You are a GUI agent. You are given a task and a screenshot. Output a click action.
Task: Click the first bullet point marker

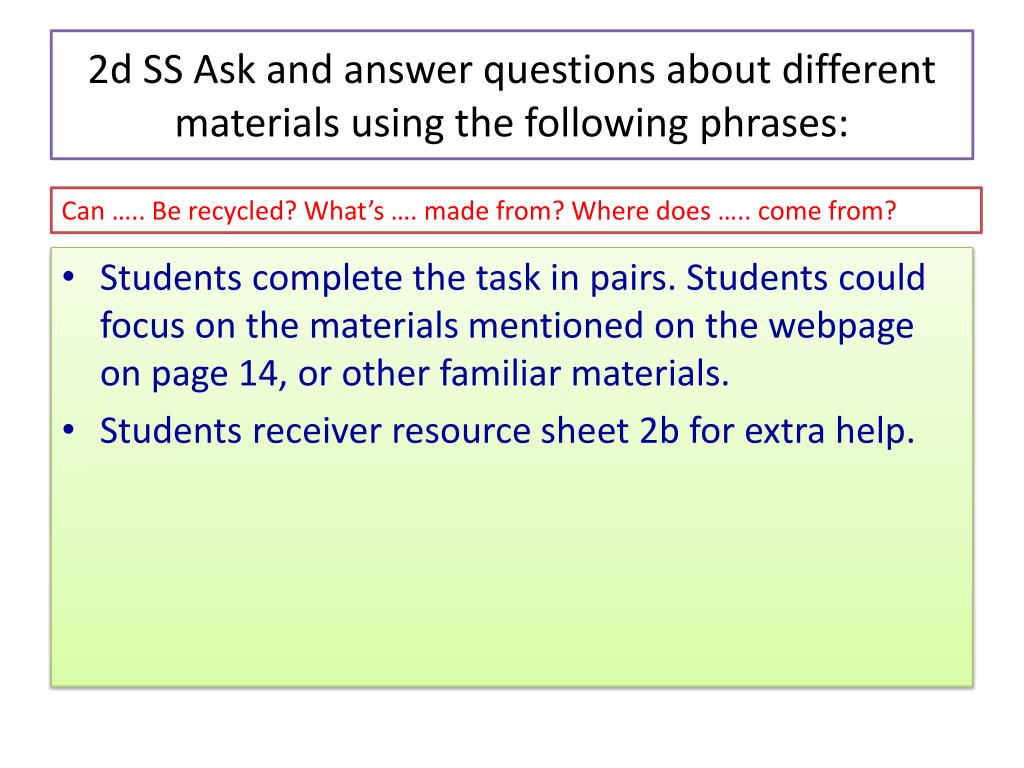coord(69,278)
